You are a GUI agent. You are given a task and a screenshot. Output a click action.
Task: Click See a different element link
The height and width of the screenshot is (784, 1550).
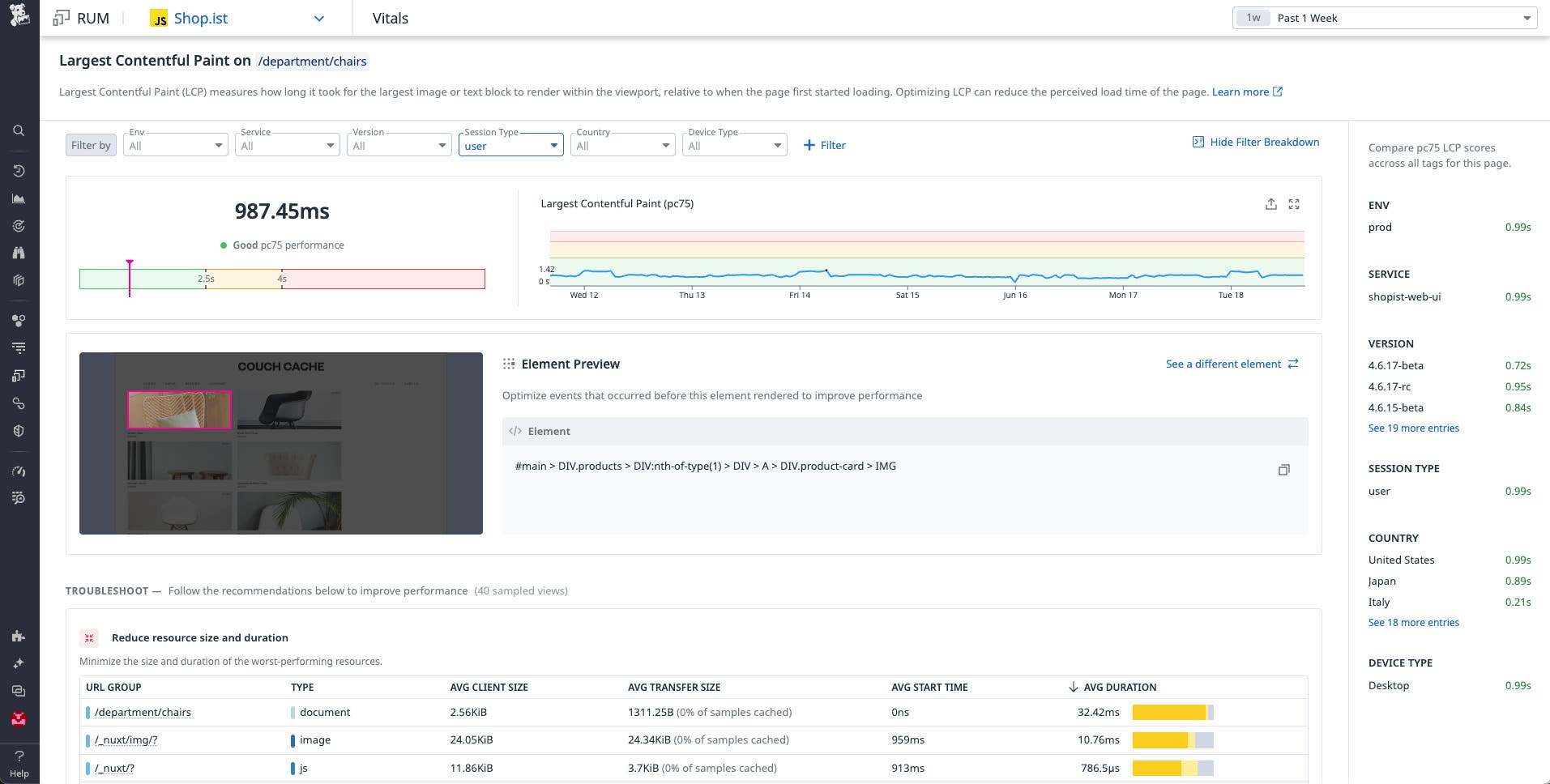[x=1223, y=364]
